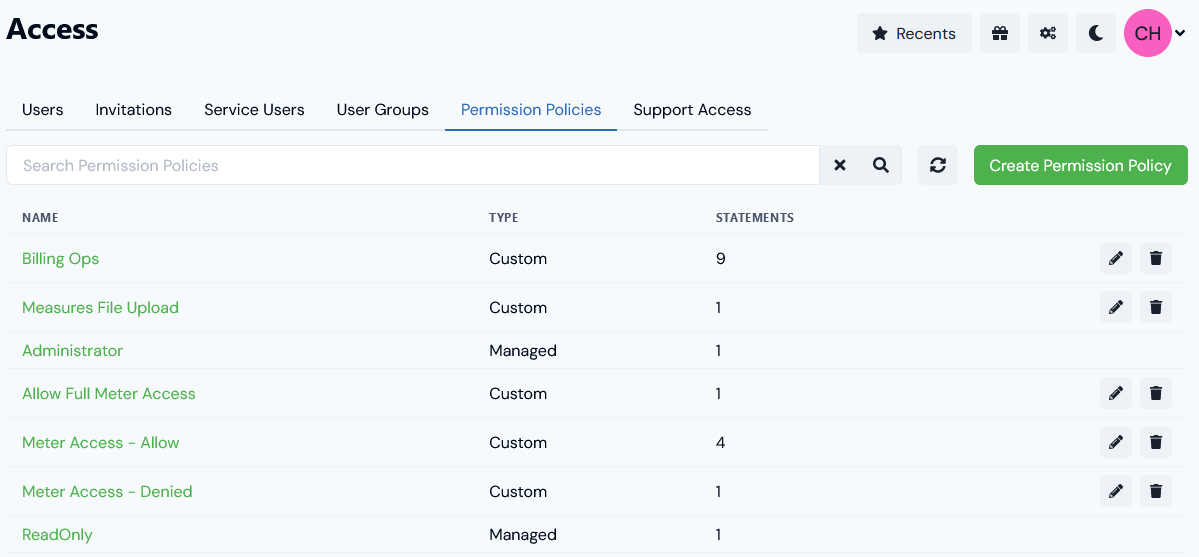Viewport: 1199px width, 557px height.
Task: Open the Support Access tab
Action: pyautogui.click(x=692, y=110)
